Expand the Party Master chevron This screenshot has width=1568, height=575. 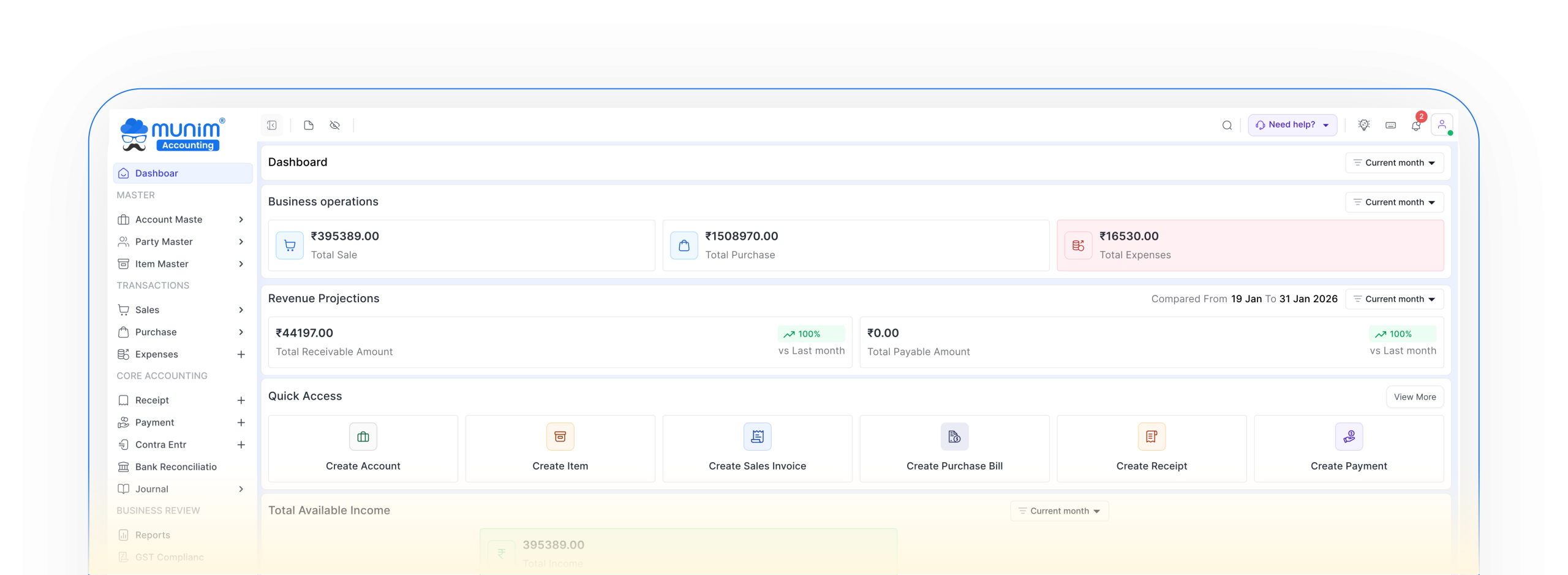pyautogui.click(x=241, y=242)
